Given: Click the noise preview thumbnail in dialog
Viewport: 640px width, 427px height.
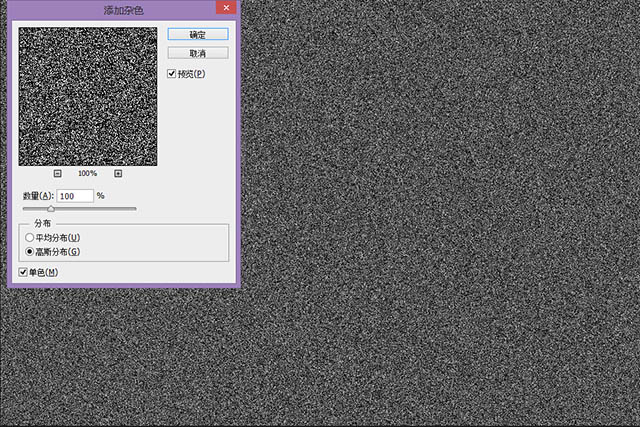Looking at the screenshot, I should 88,96.
